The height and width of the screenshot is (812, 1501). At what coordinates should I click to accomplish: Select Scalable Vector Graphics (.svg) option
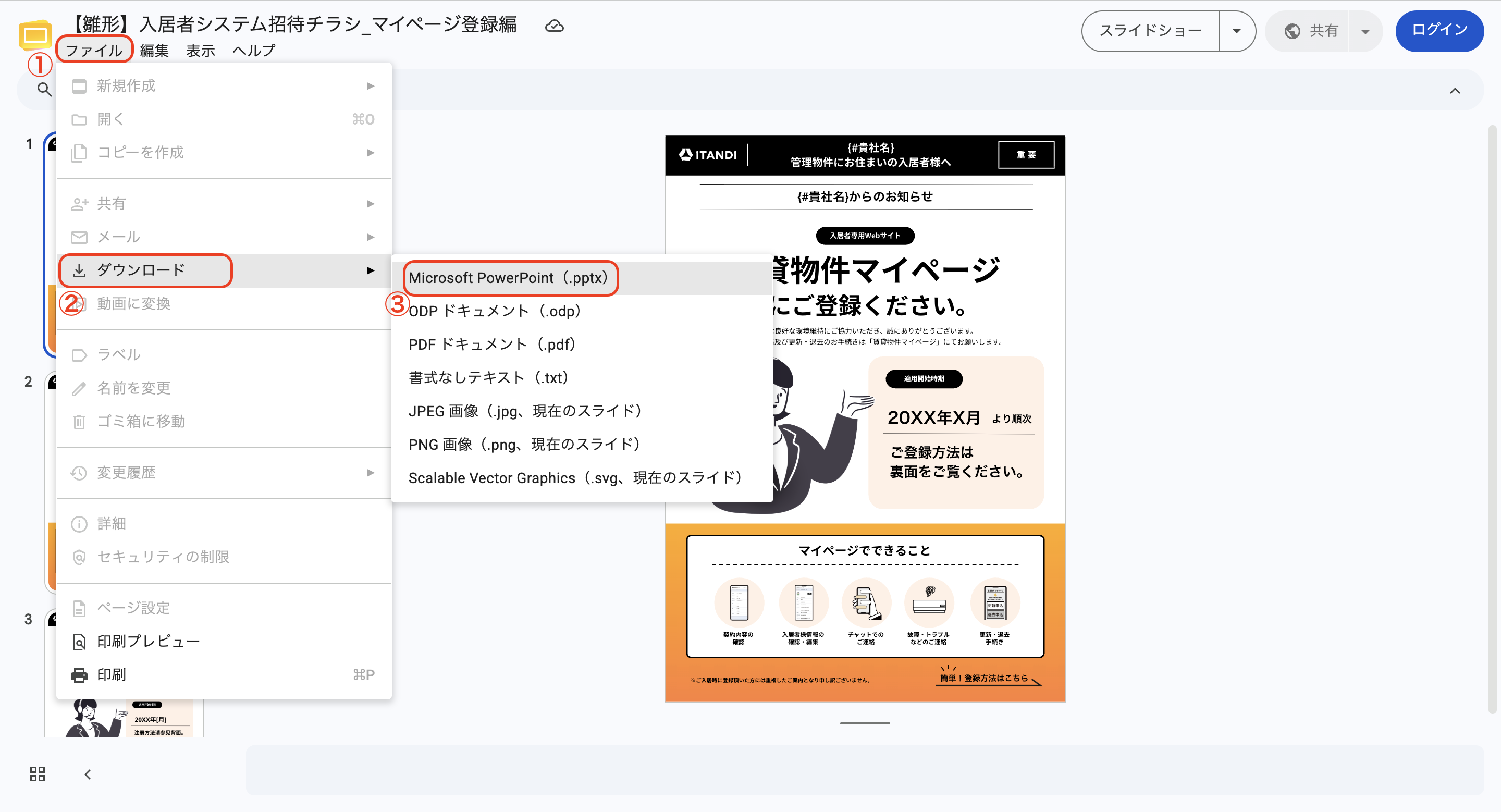point(582,478)
